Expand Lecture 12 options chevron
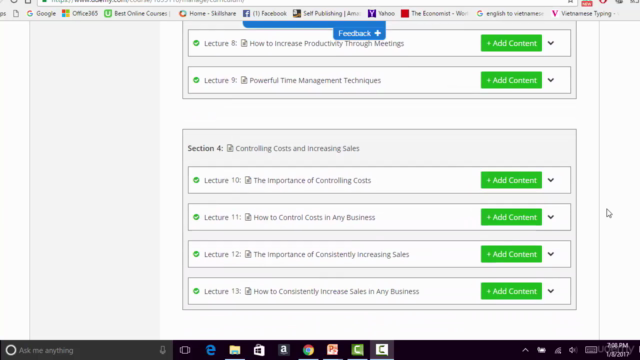Viewport: 640px width, 360px height. pyautogui.click(x=551, y=254)
